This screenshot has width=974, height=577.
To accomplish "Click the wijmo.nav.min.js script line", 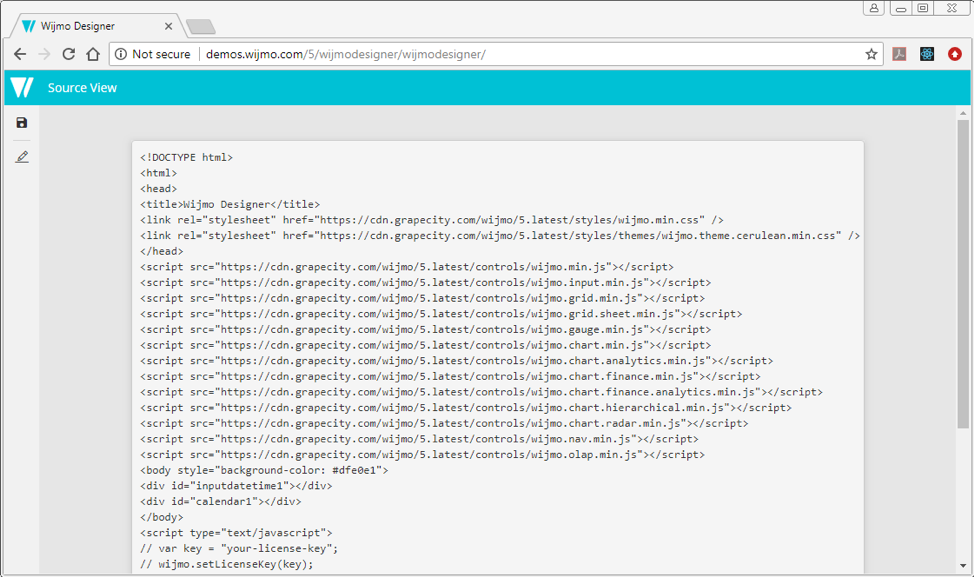I will 419,439.
